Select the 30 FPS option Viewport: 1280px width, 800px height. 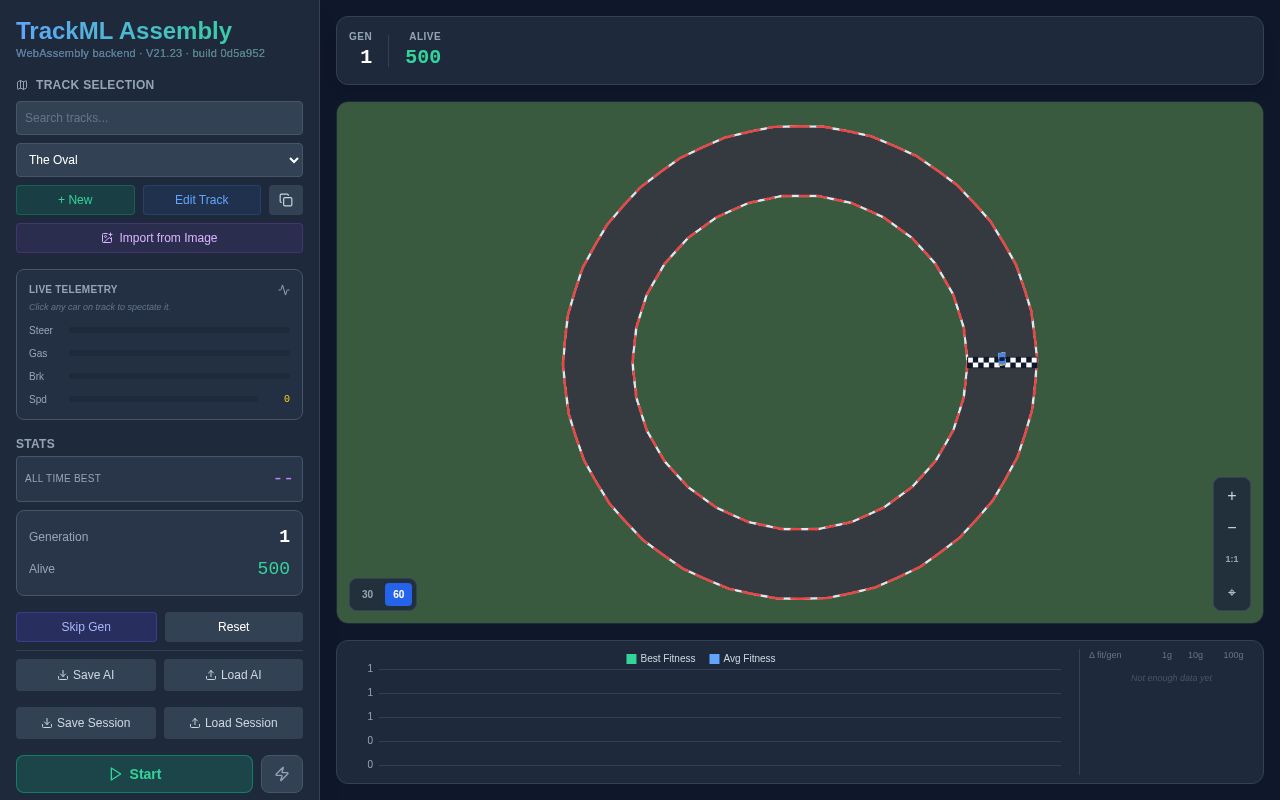tap(367, 595)
